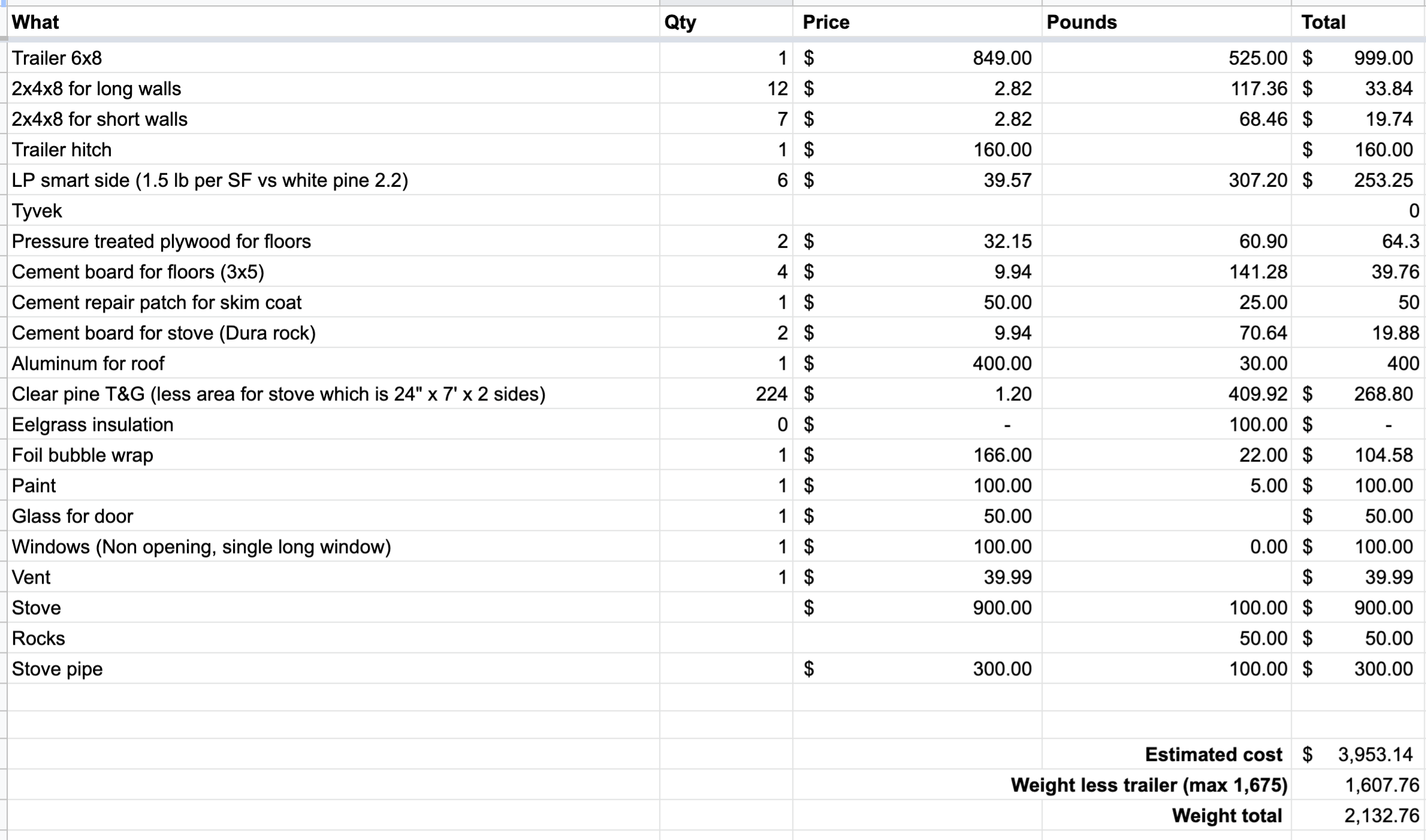1426x840 pixels.
Task: Click the 'Trailer hitch' row label
Action: [x=333, y=150]
